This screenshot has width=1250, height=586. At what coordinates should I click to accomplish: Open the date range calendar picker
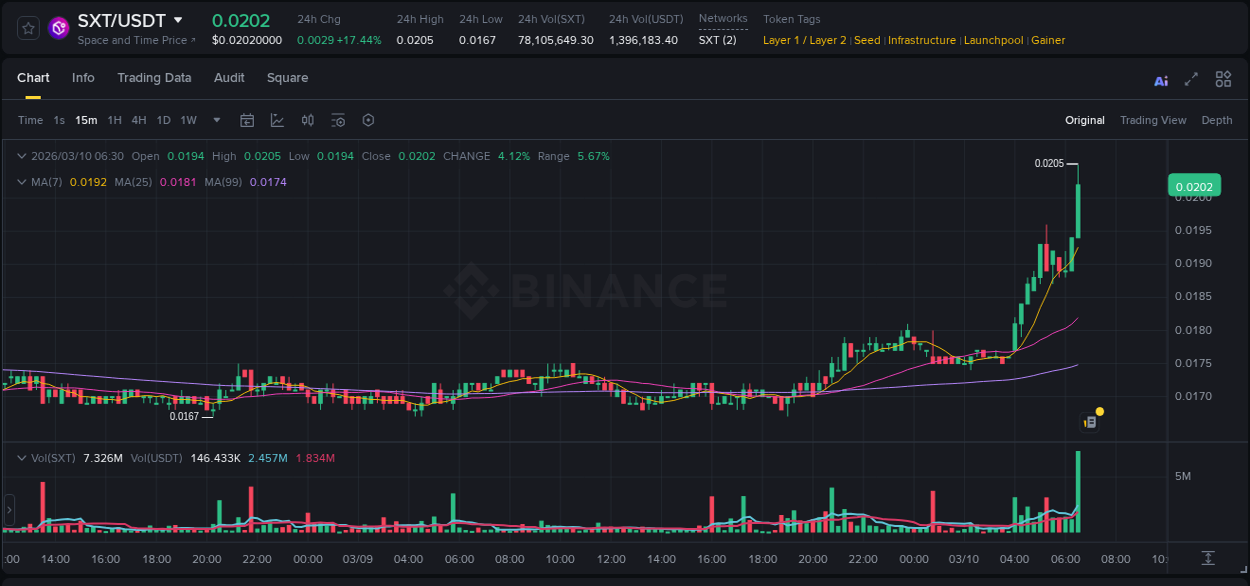[x=247, y=119]
